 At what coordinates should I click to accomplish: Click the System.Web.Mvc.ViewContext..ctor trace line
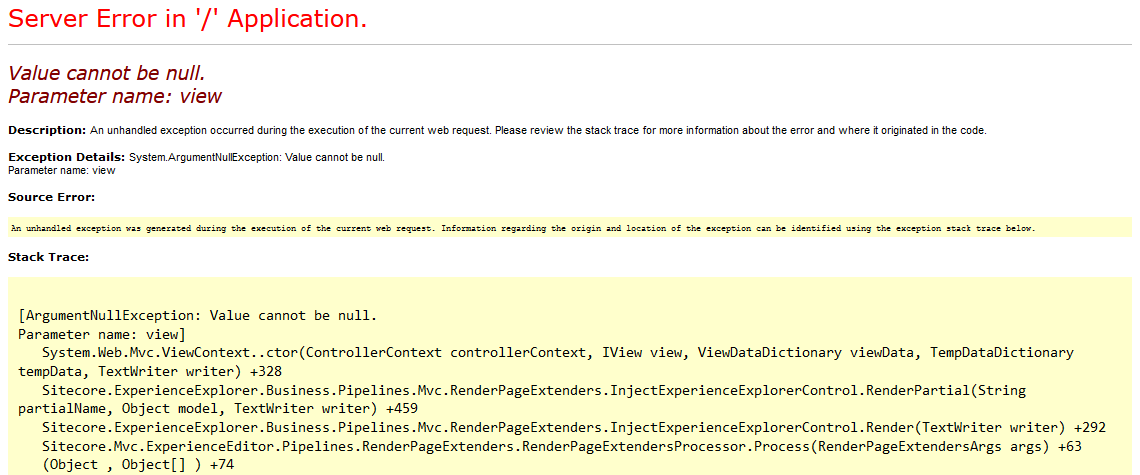click(x=558, y=353)
